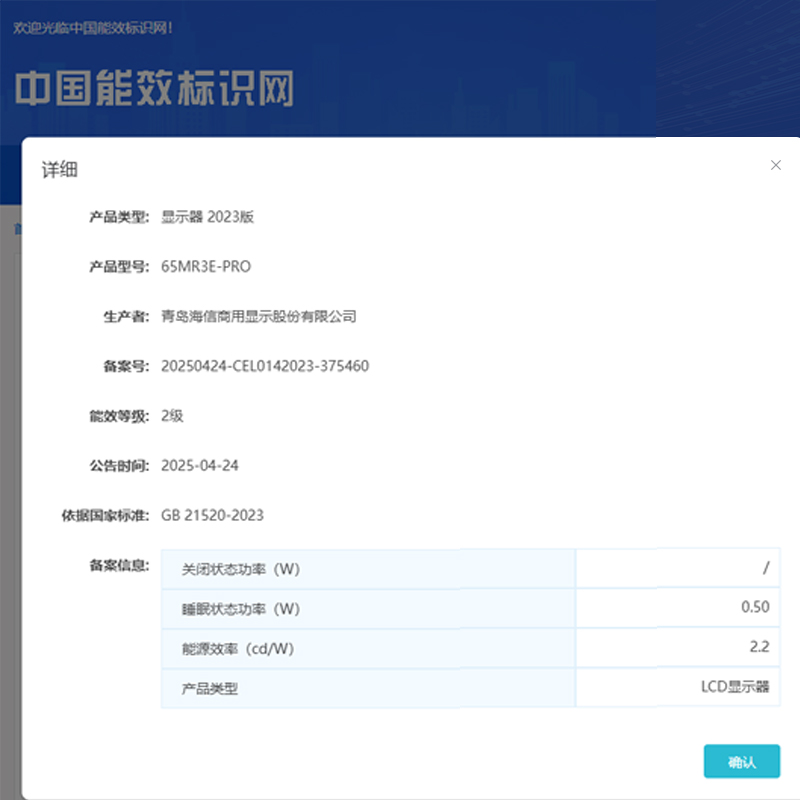Select model number 65MR3E-PRO
800x800 pixels.
(x=206, y=266)
